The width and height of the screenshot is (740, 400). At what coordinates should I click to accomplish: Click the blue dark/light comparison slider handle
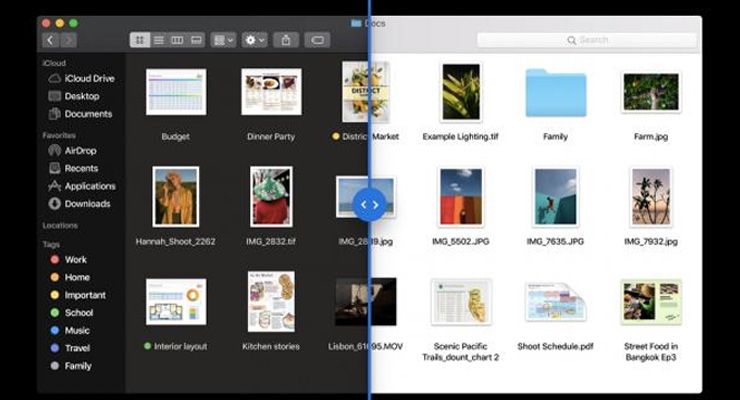tap(369, 204)
